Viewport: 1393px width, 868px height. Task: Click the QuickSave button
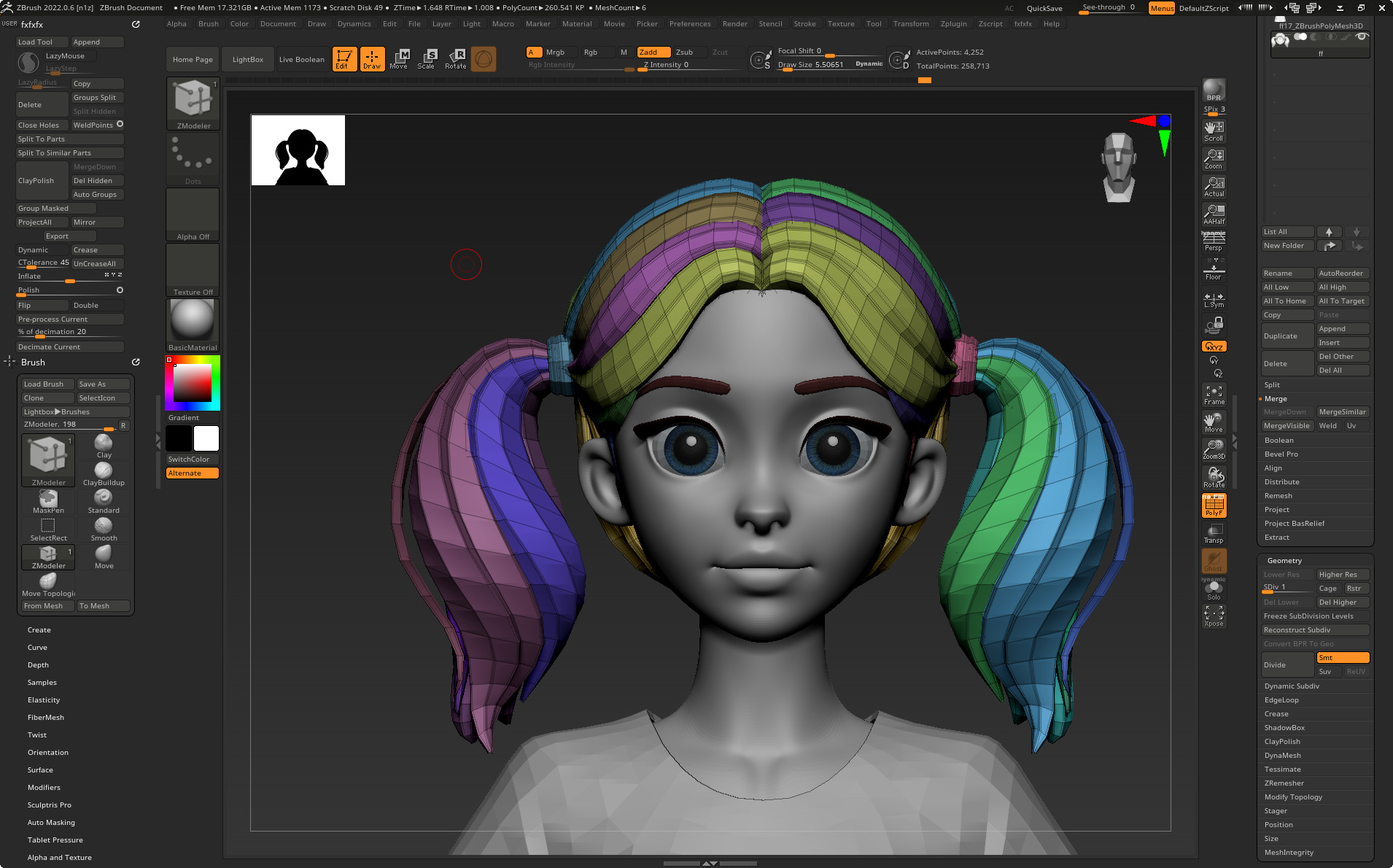click(x=1044, y=9)
